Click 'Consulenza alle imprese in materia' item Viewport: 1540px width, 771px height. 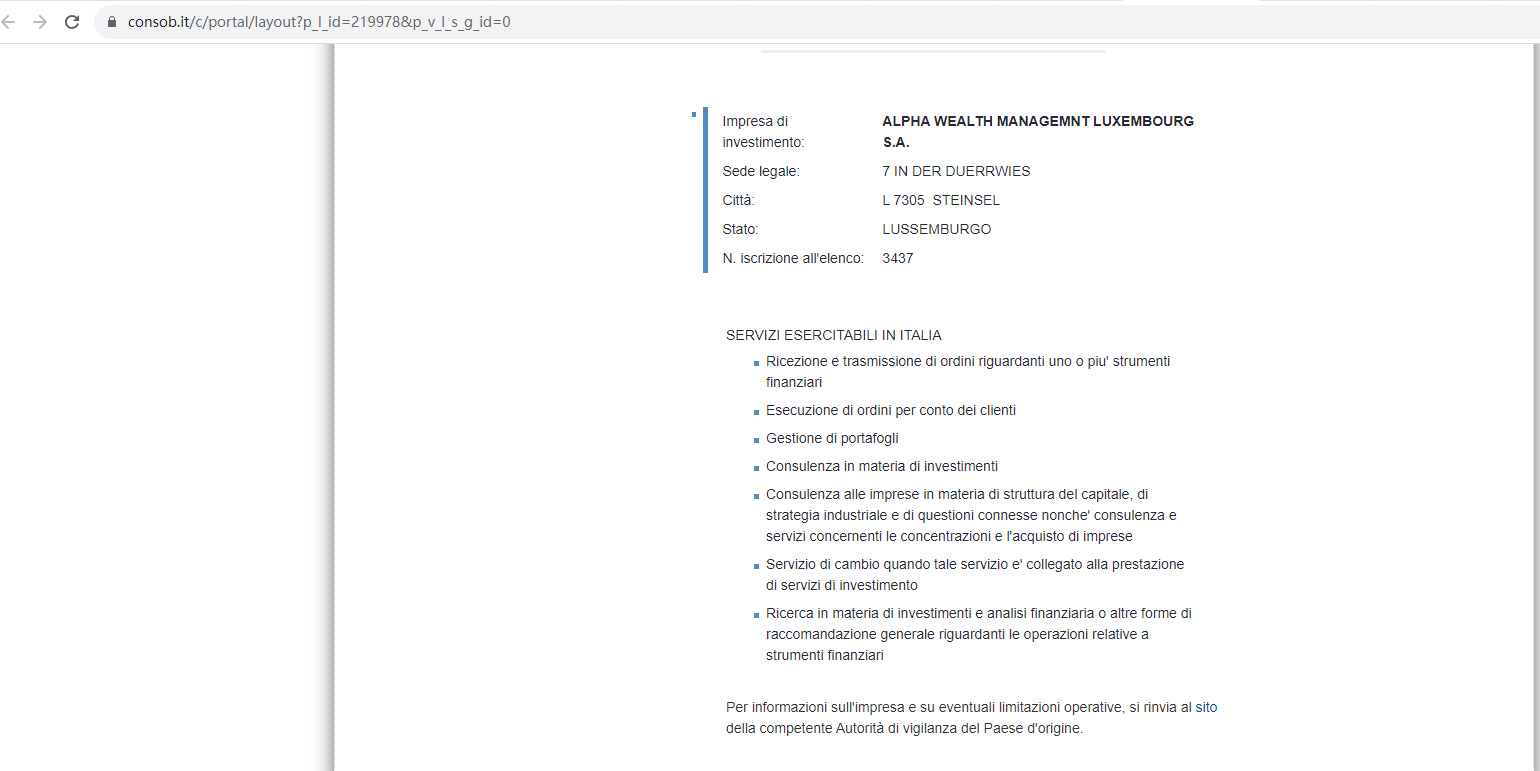(x=971, y=515)
